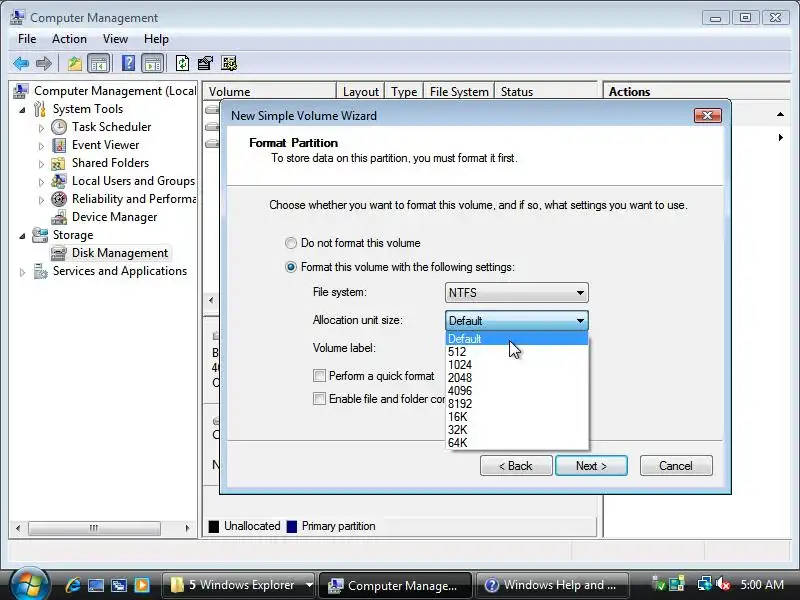Open the View menu
The height and width of the screenshot is (600, 800).
(x=115, y=39)
